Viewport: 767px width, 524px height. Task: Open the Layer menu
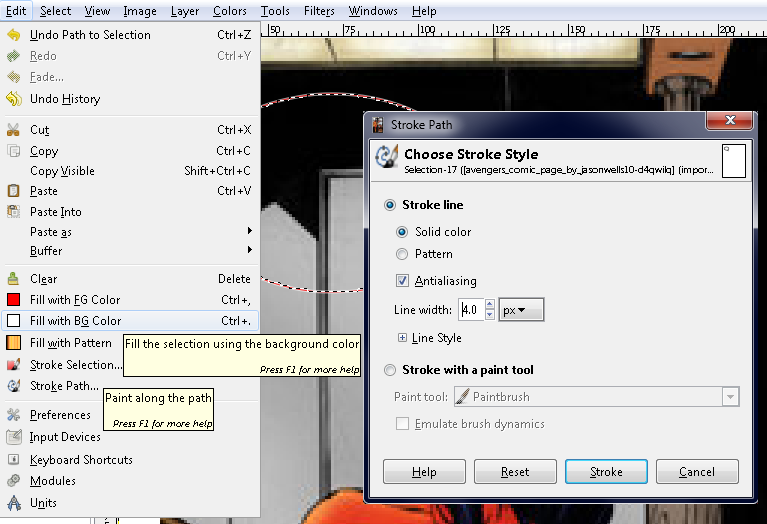pos(184,11)
